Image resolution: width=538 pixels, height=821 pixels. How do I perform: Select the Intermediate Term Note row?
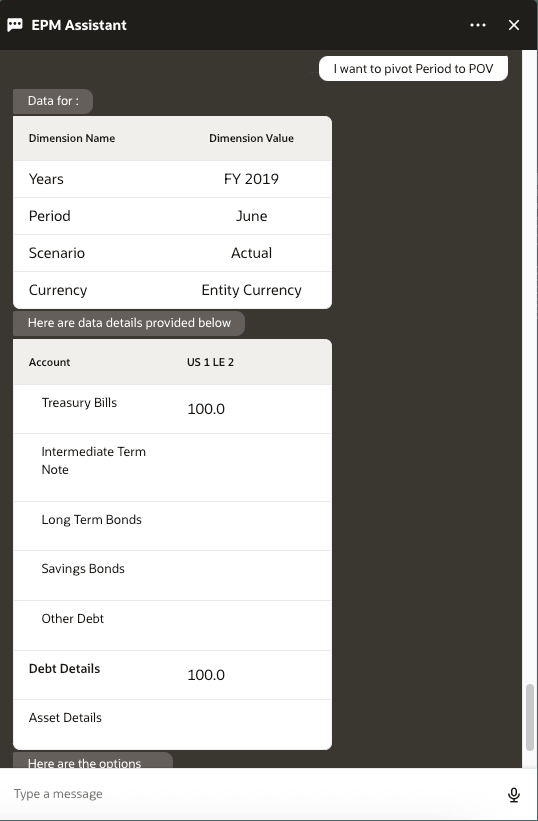coord(172,468)
